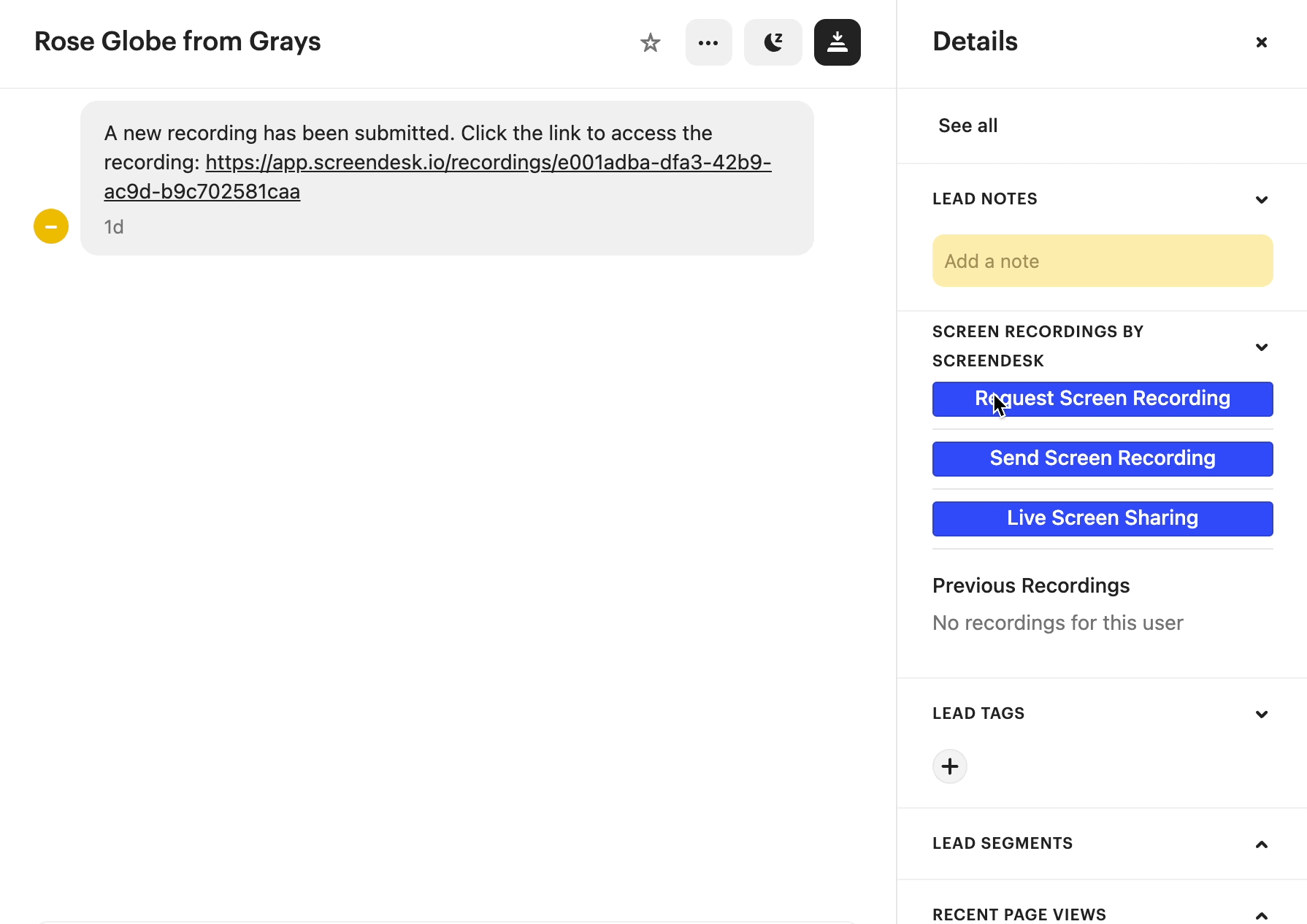Dismiss the Details panel with the X
The height and width of the screenshot is (924, 1307).
pos(1261,42)
